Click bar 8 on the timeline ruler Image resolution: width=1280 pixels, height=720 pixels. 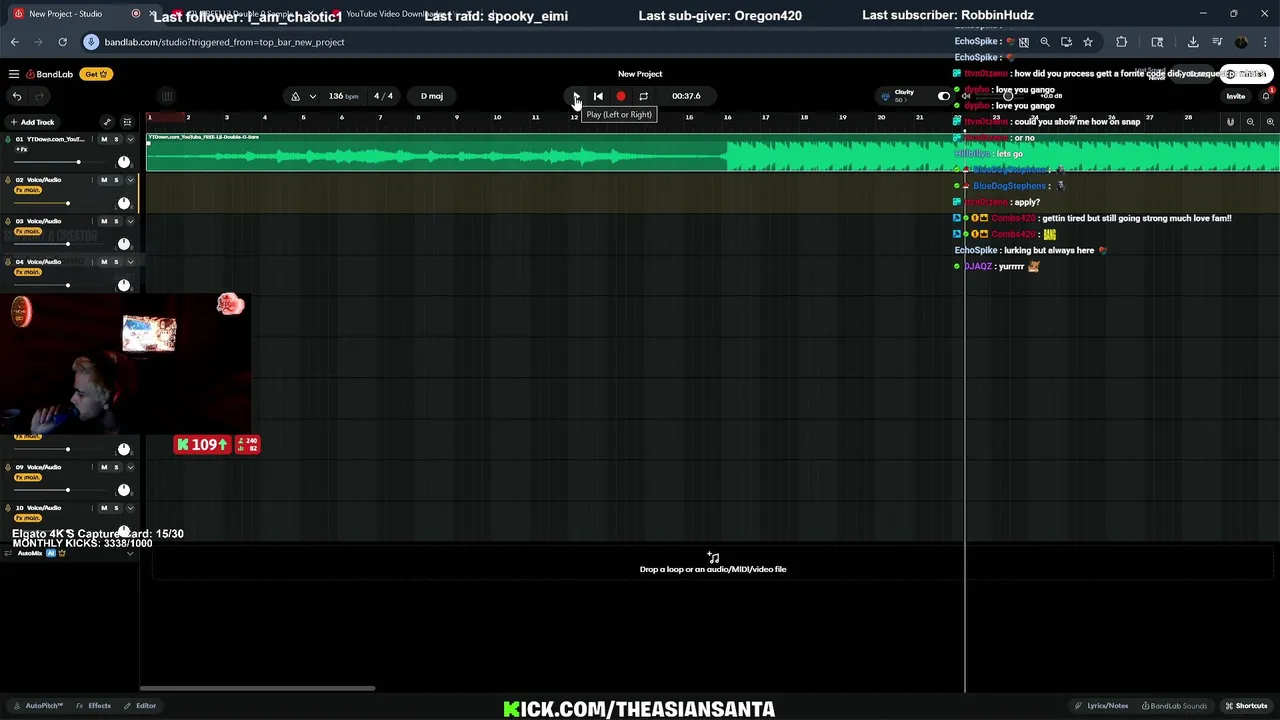(418, 118)
